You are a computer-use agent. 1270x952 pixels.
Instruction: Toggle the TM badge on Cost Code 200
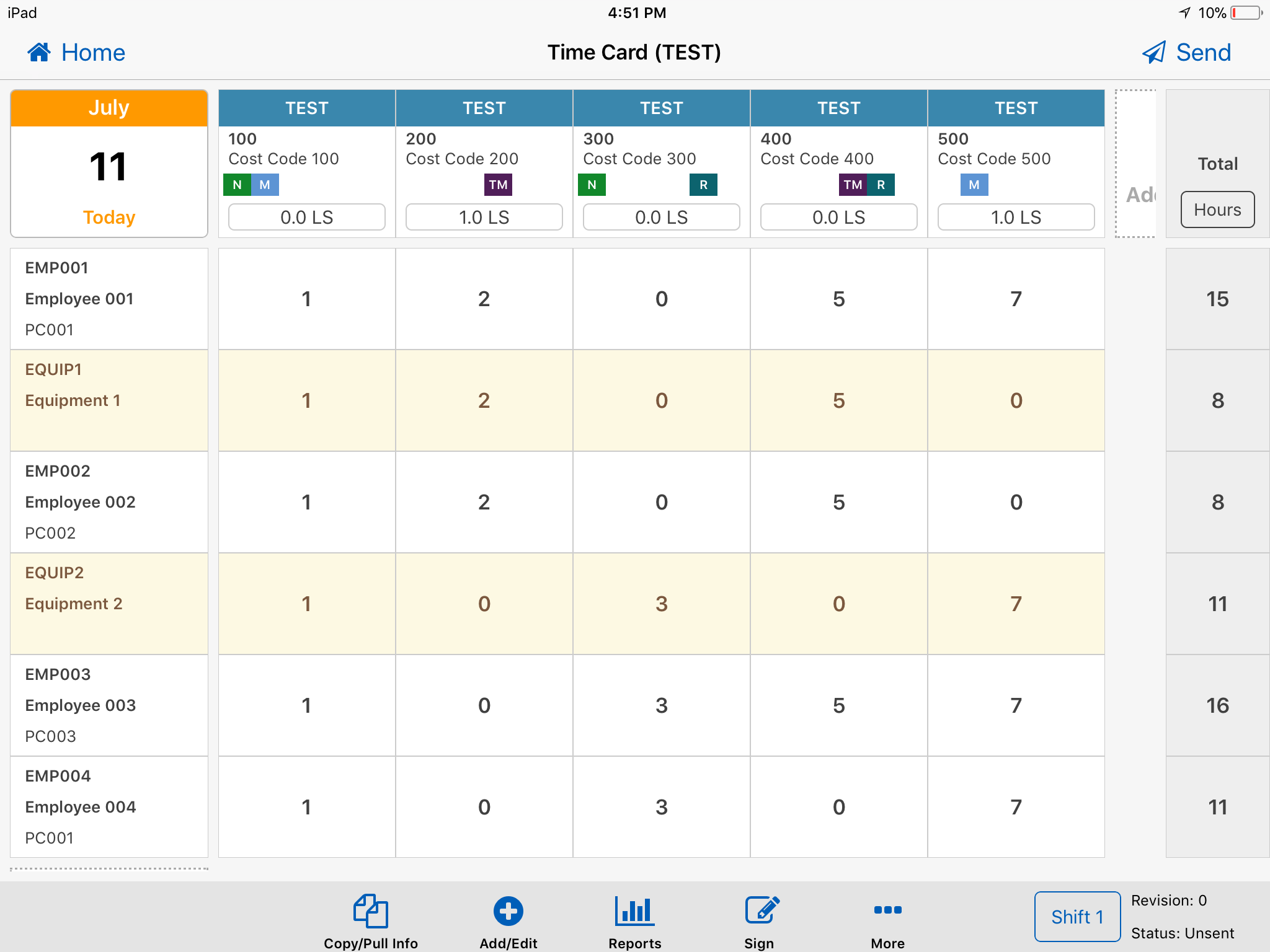click(x=498, y=184)
